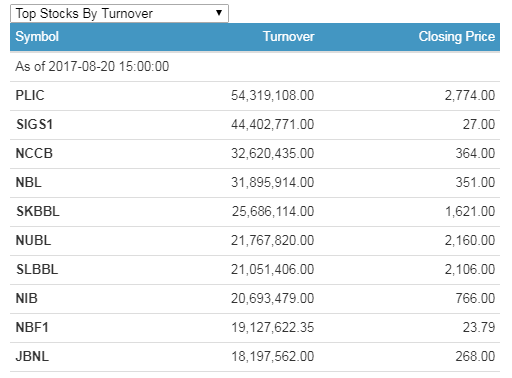Click the SLBBL stock symbol
This screenshot has height=378, width=512.
[37, 269]
